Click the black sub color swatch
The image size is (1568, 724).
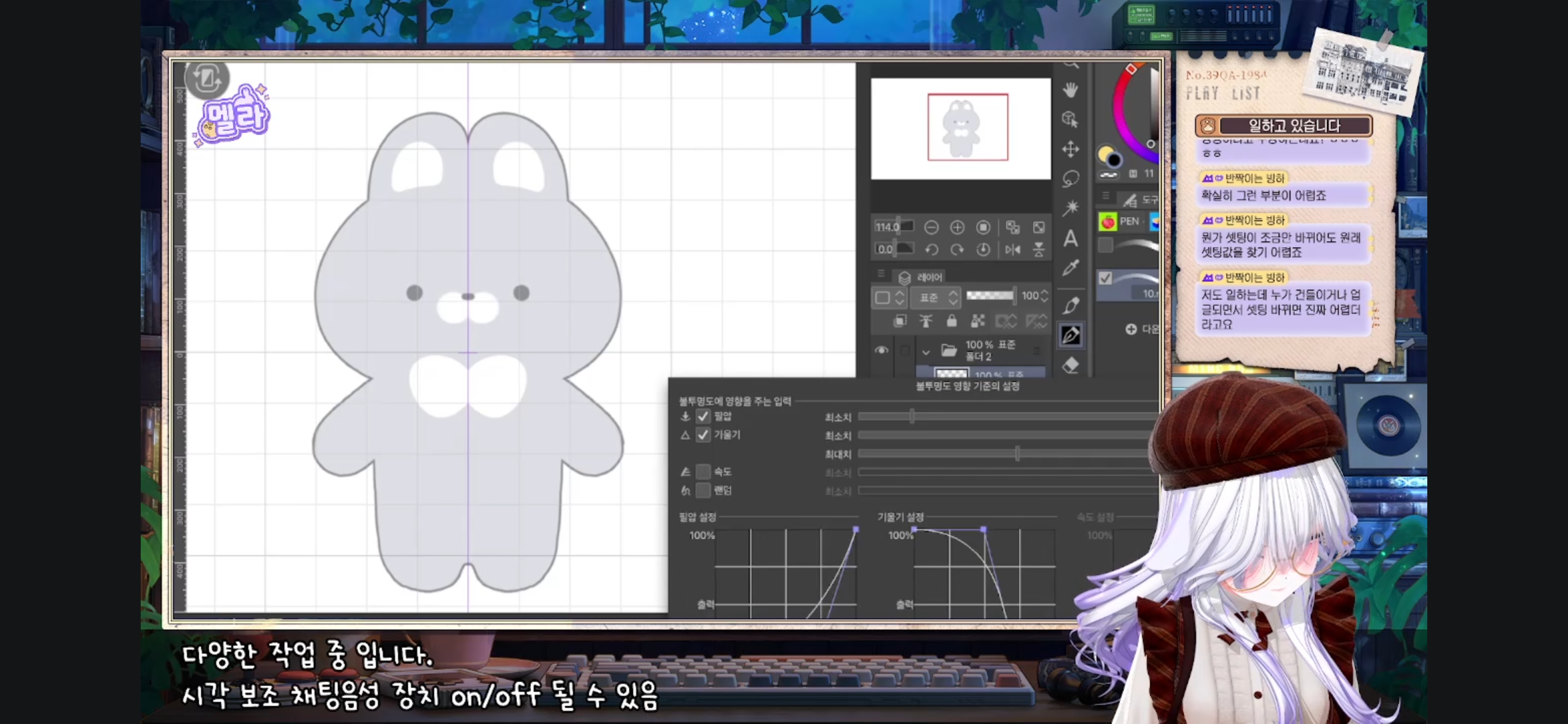1114,161
